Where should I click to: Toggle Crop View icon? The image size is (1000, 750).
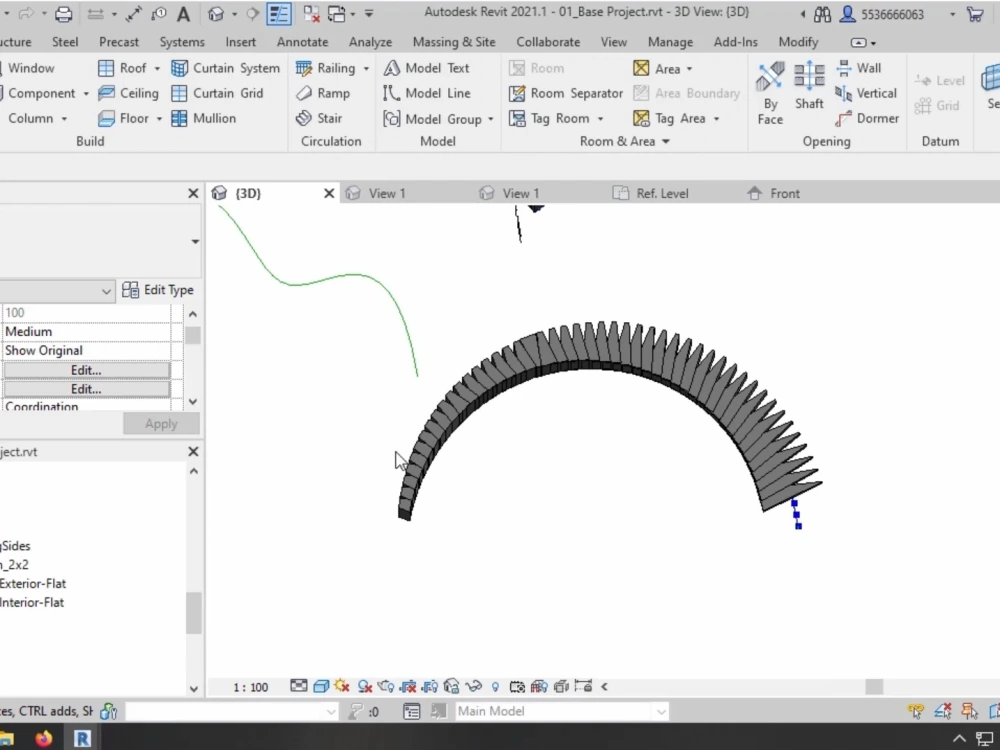pos(408,687)
